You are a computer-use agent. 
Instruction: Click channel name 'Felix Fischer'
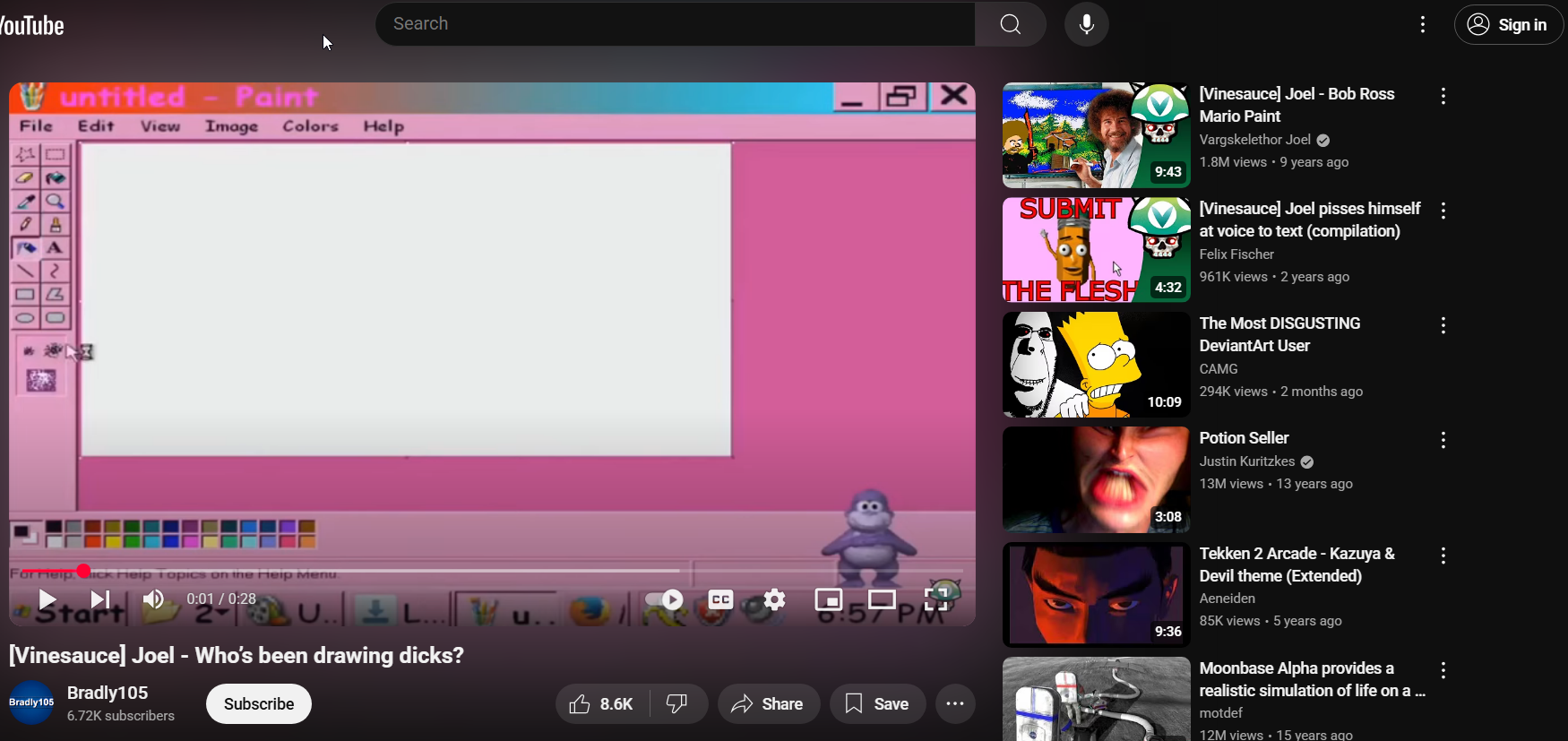click(1237, 254)
